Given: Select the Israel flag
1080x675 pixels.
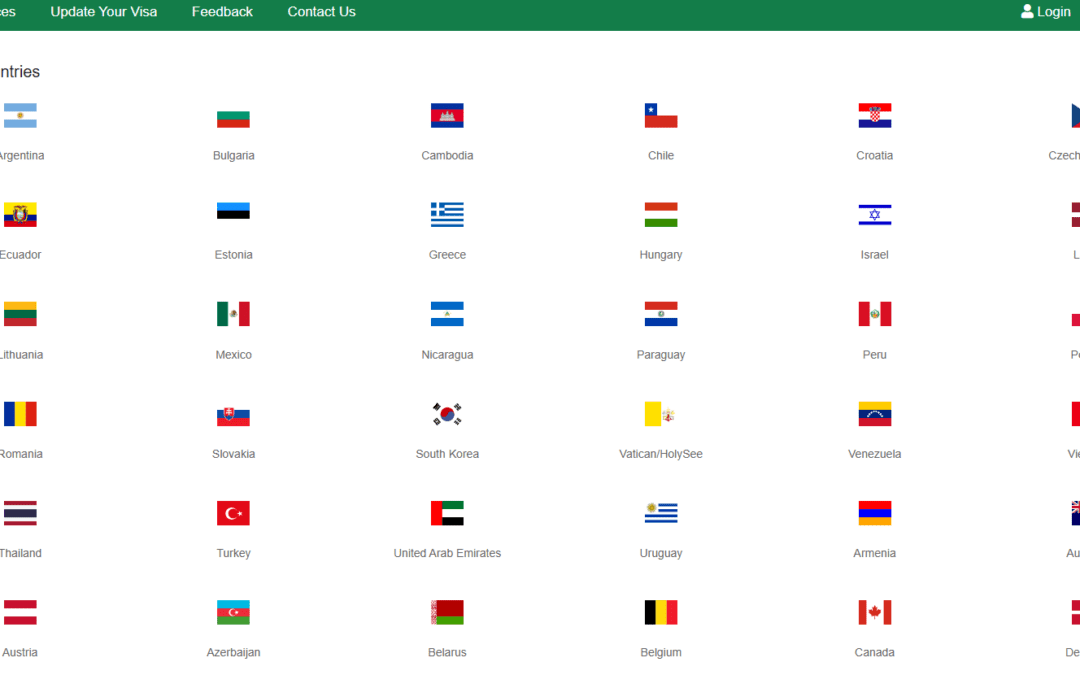Looking at the screenshot, I should click(875, 215).
